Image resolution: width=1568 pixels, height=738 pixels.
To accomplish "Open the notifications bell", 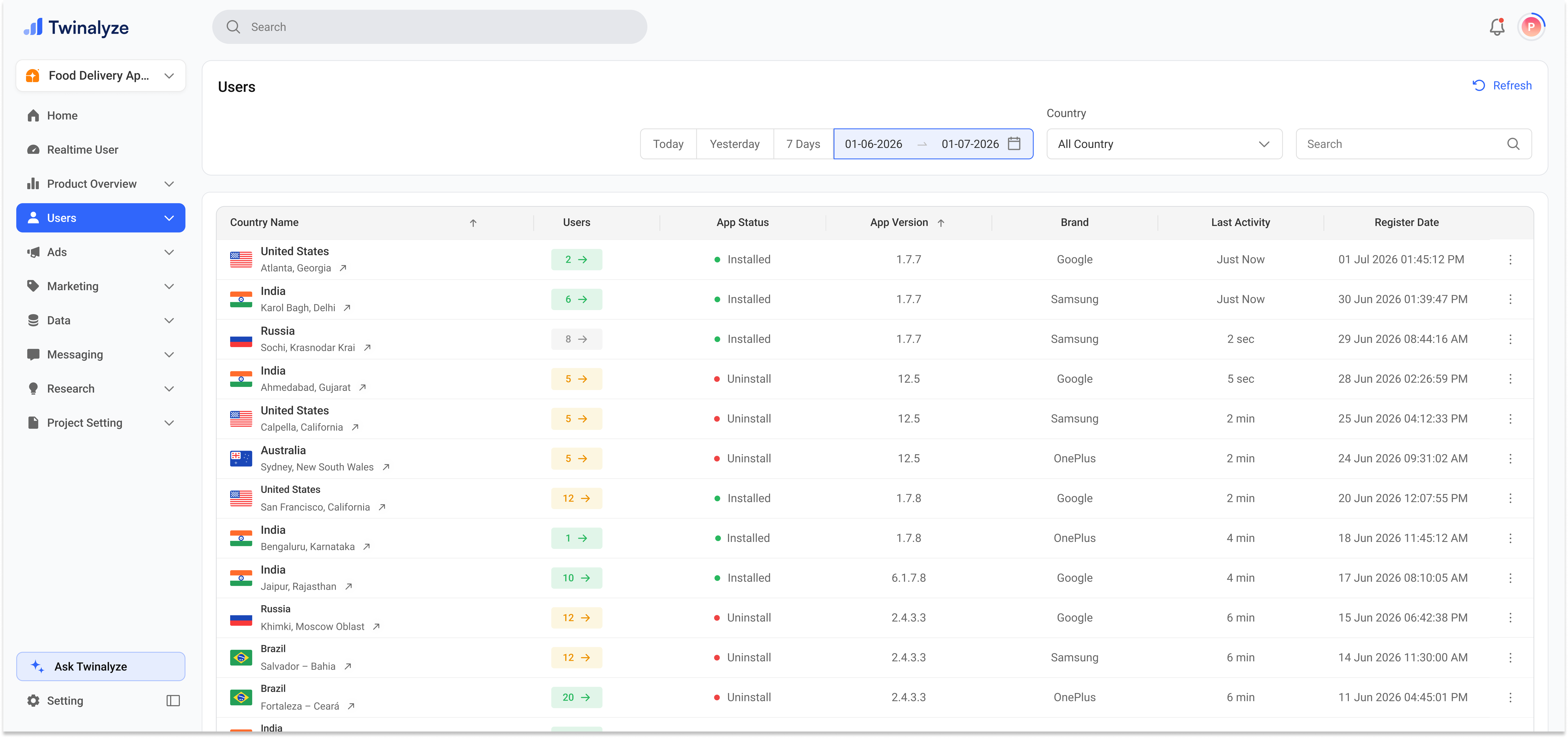I will click(1497, 27).
